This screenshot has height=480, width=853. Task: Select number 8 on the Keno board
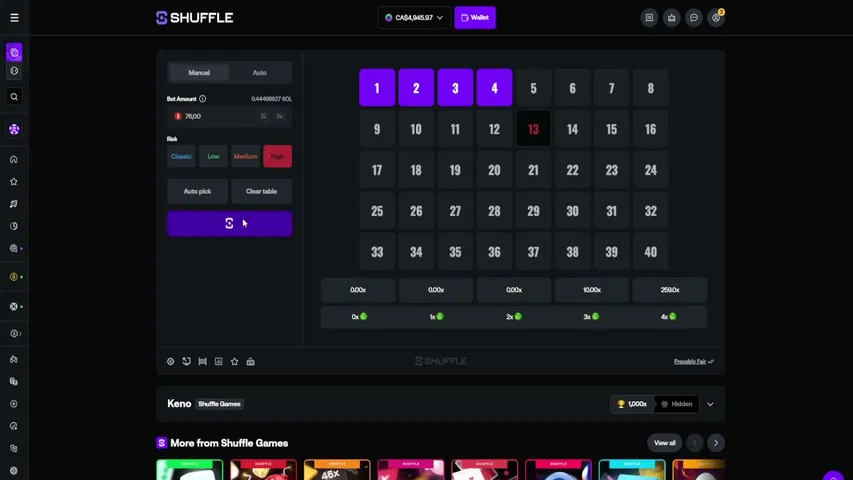651,88
